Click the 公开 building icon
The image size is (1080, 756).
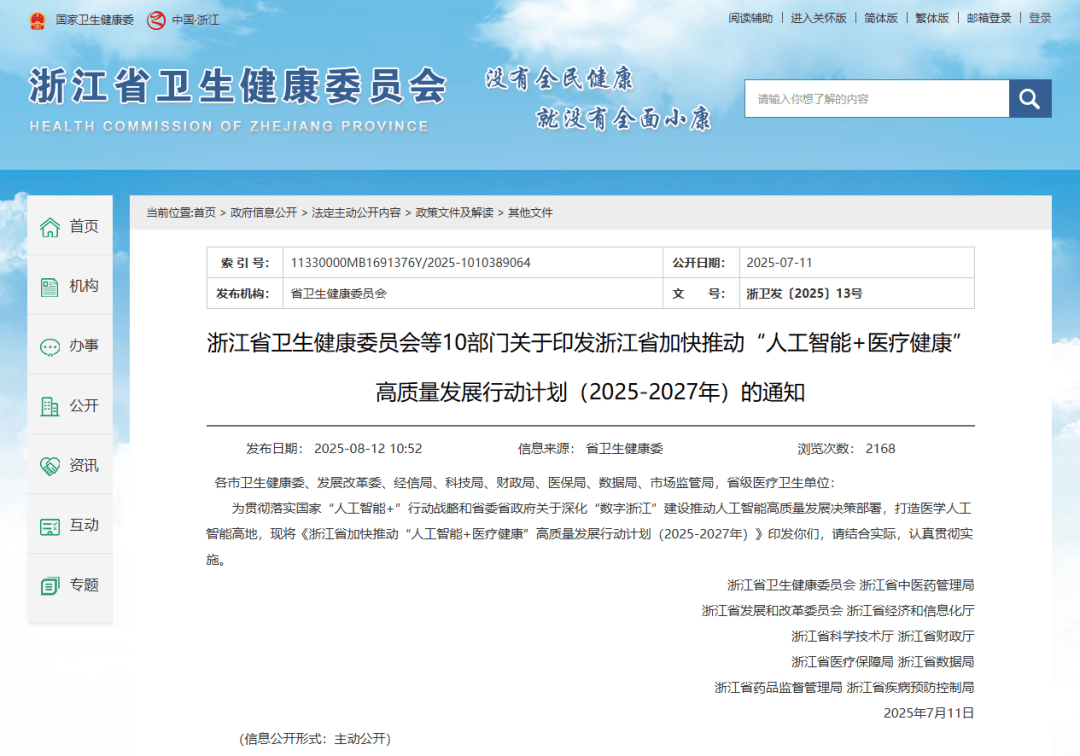pyautogui.click(x=50, y=407)
